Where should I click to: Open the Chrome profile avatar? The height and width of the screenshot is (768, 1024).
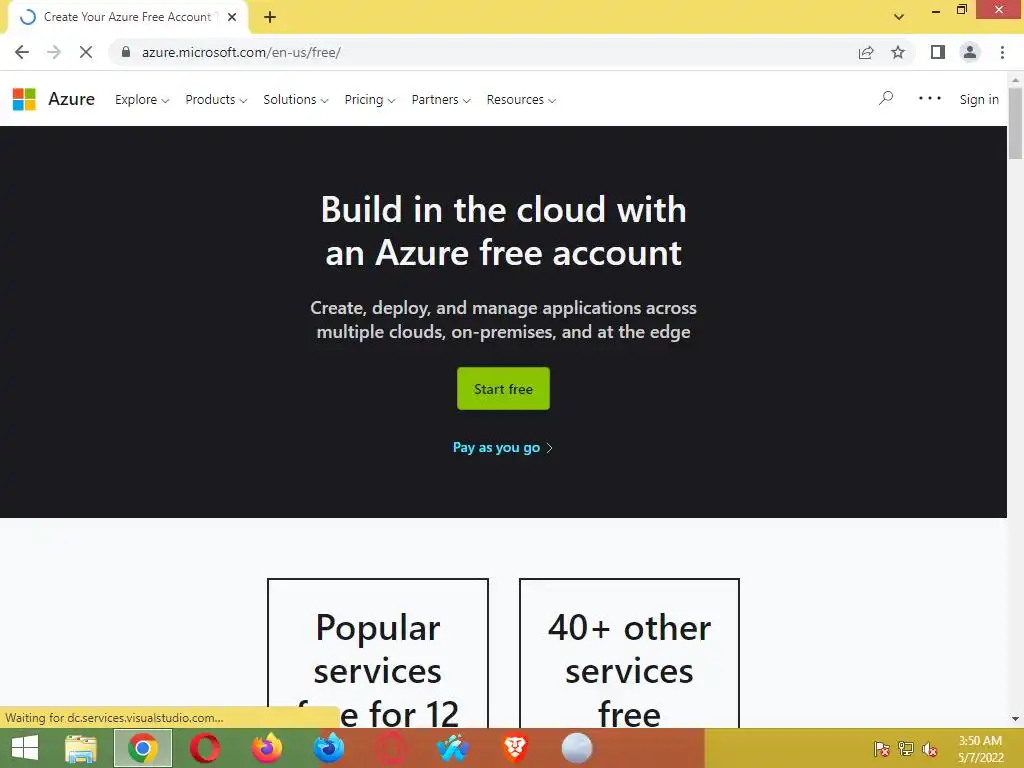[x=970, y=52]
